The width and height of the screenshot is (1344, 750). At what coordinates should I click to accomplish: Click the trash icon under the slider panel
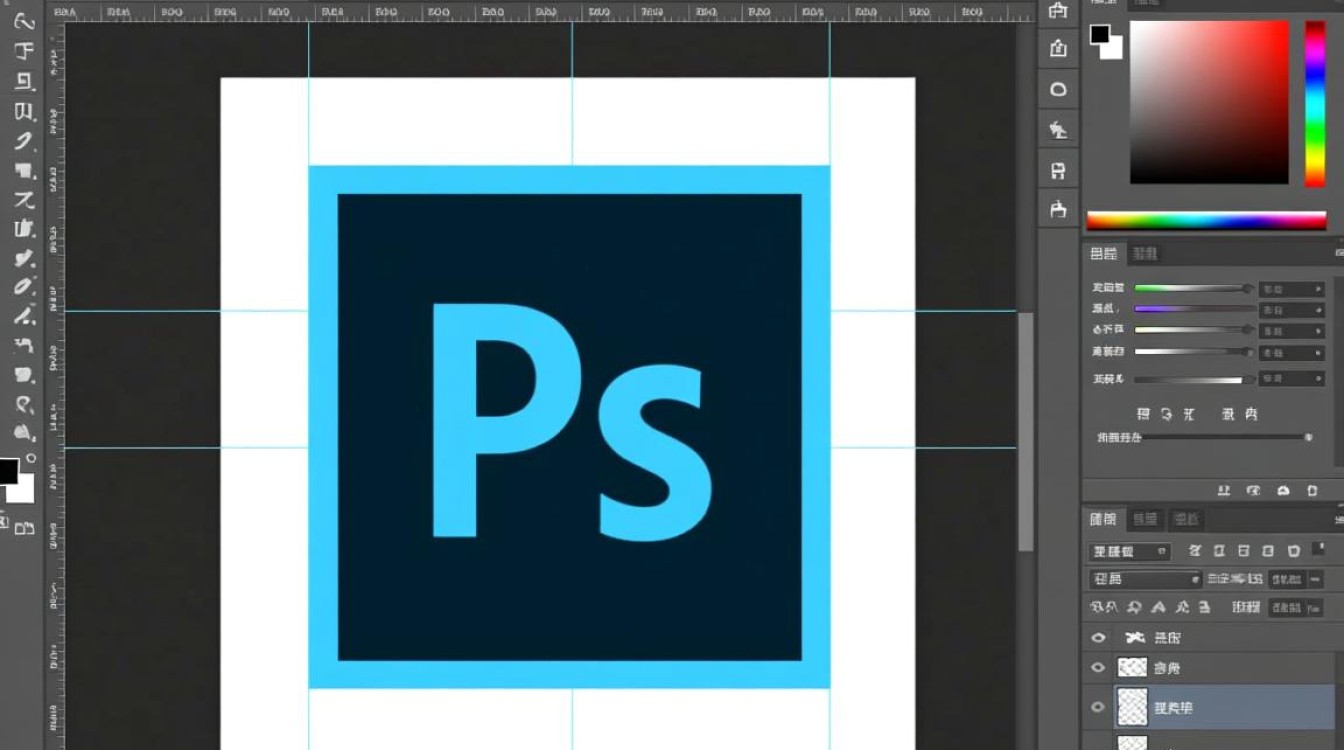(x=1312, y=490)
